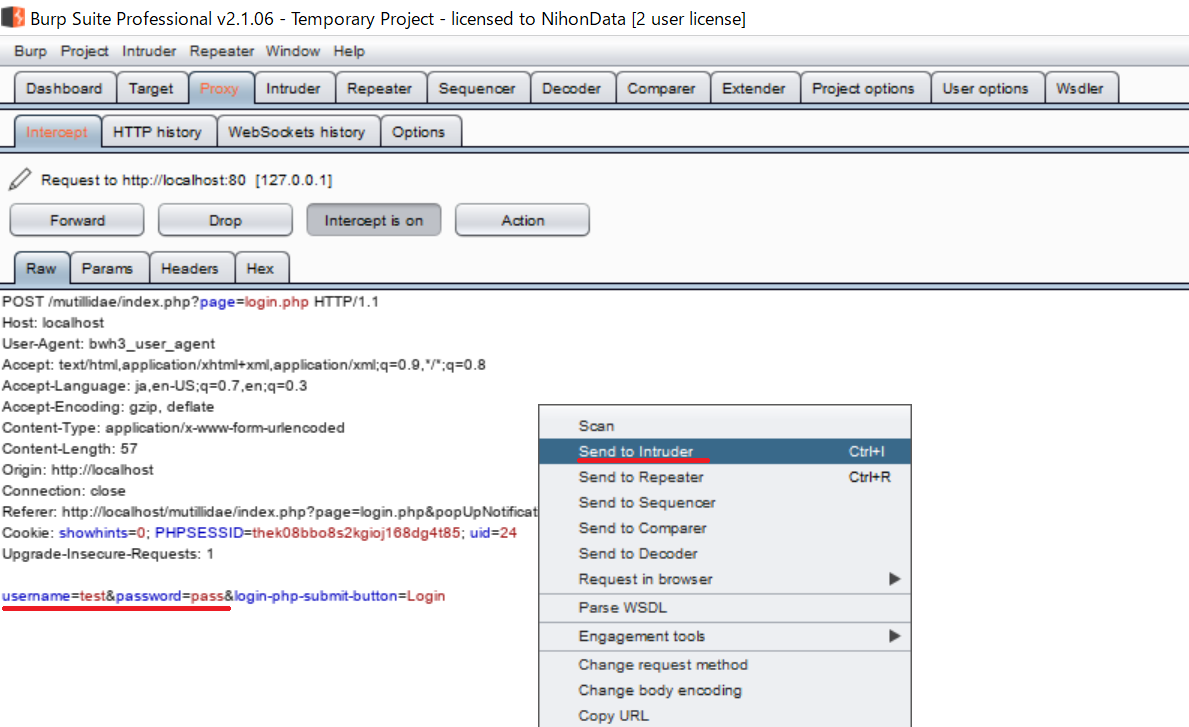Open the Project menu

tap(84, 51)
